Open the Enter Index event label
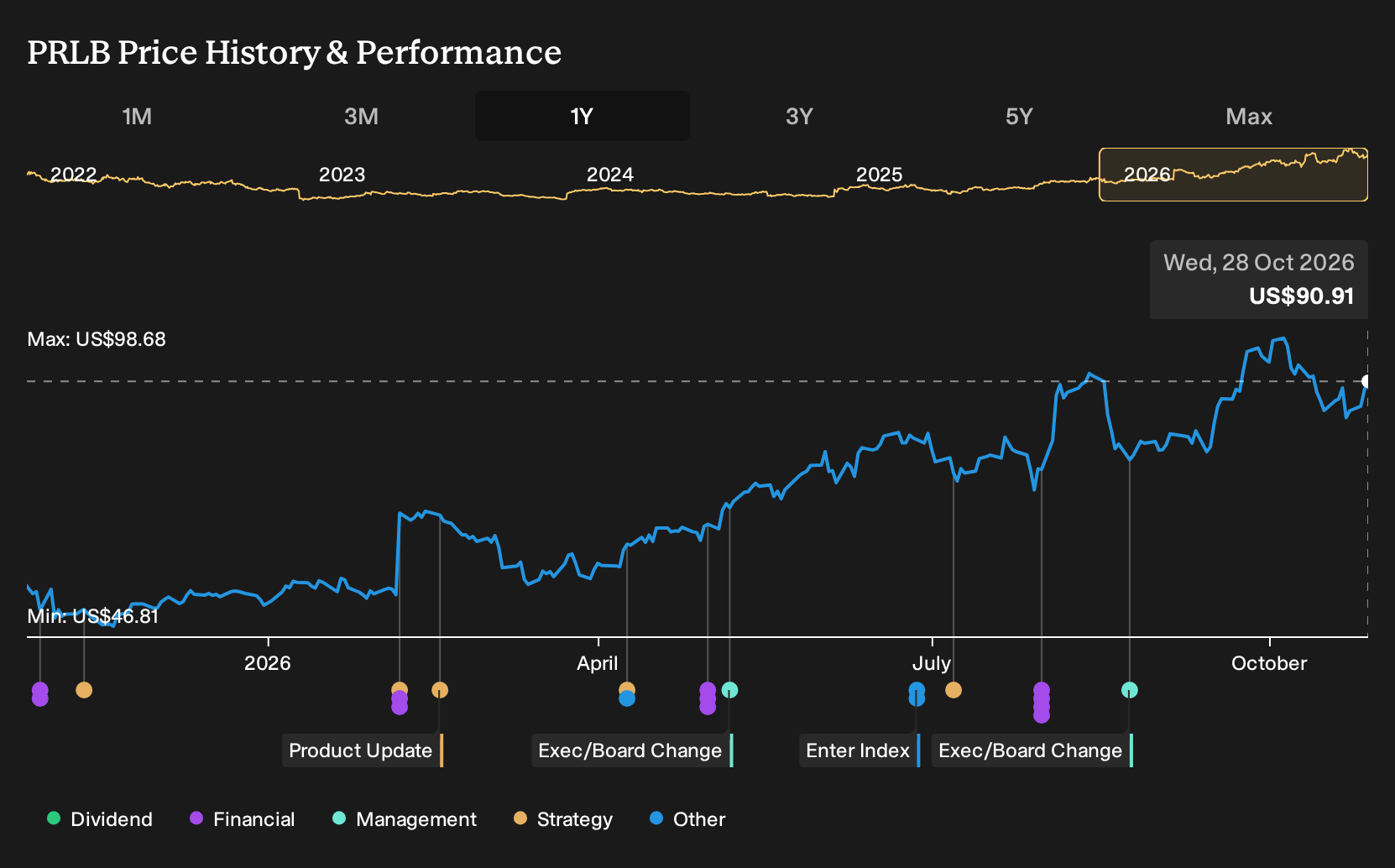This screenshot has width=1395, height=868. (x=859, y=750)
